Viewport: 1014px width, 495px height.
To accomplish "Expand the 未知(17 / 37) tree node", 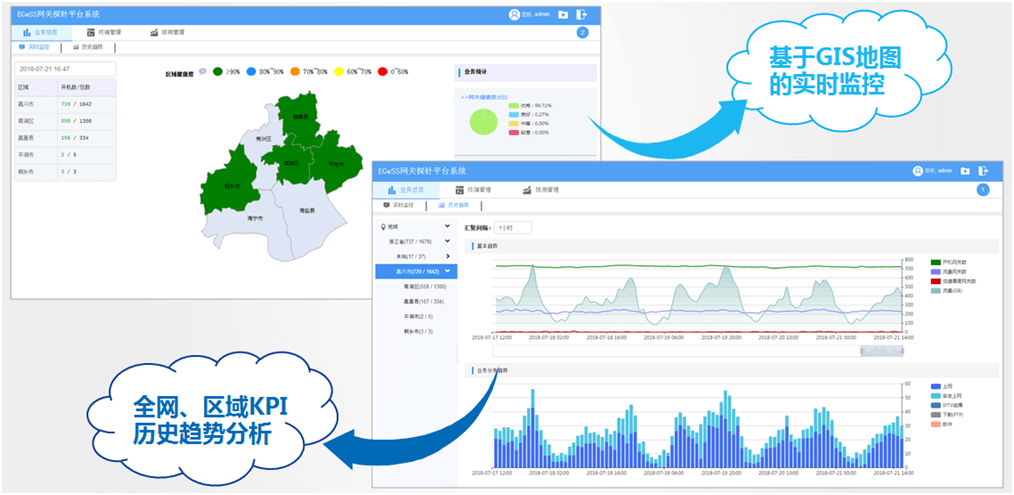I will pyautogui.click(x=448, y=256).
